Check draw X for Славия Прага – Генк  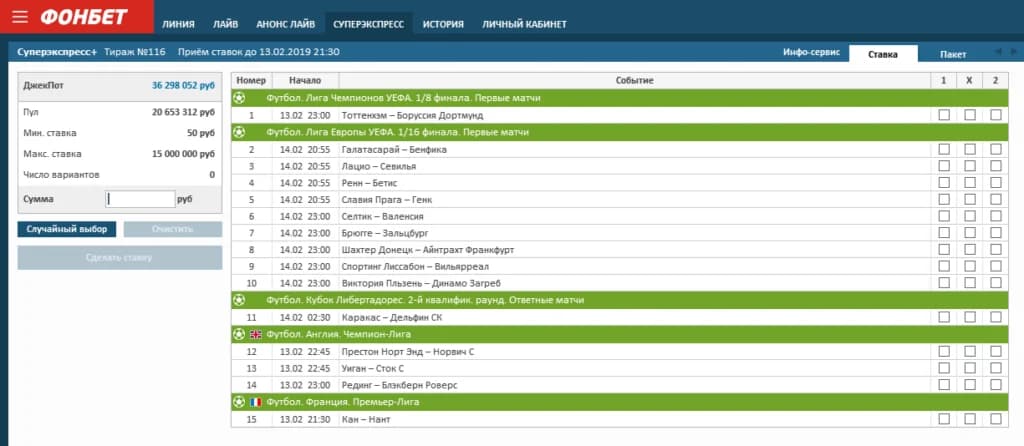(x=970, y=199)
